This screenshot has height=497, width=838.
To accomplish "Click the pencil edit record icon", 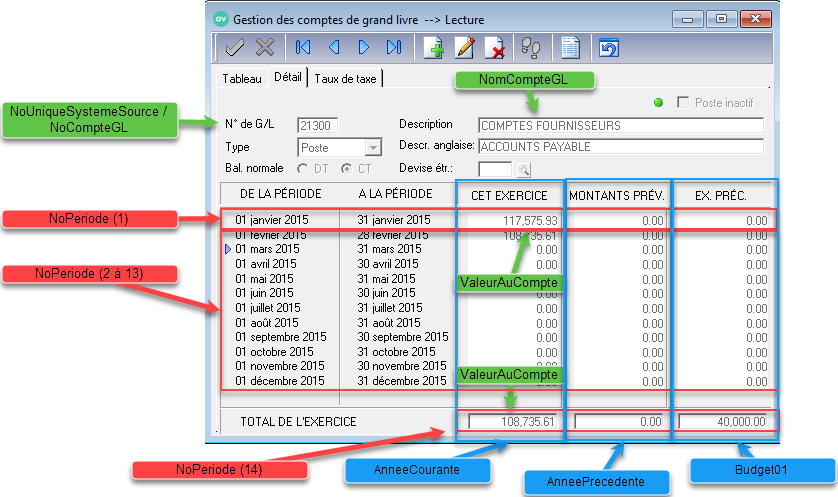I will (x=464, y=47).
